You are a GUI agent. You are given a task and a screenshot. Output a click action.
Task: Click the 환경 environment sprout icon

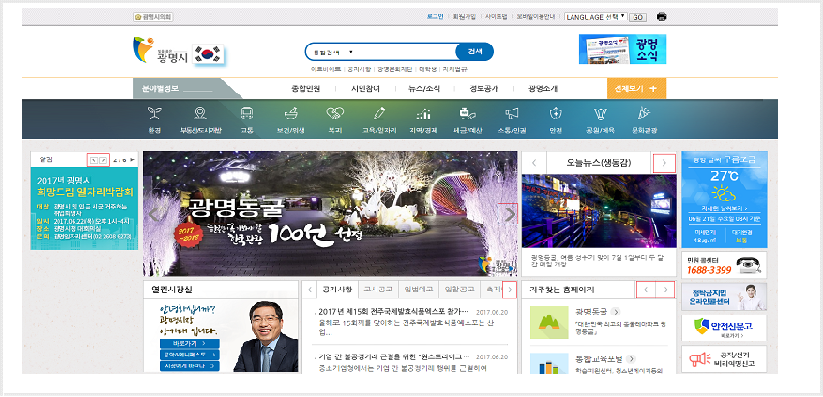[155, 113]
